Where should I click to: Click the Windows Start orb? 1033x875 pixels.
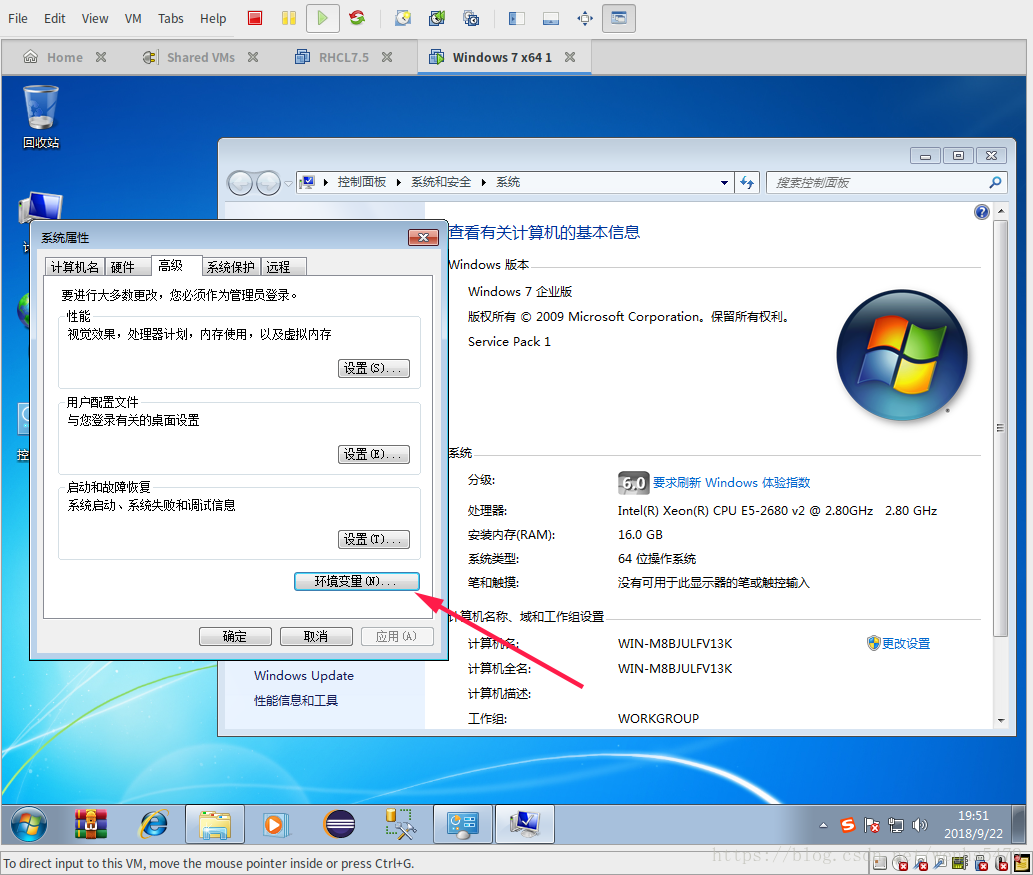click(x=29, y=824)
